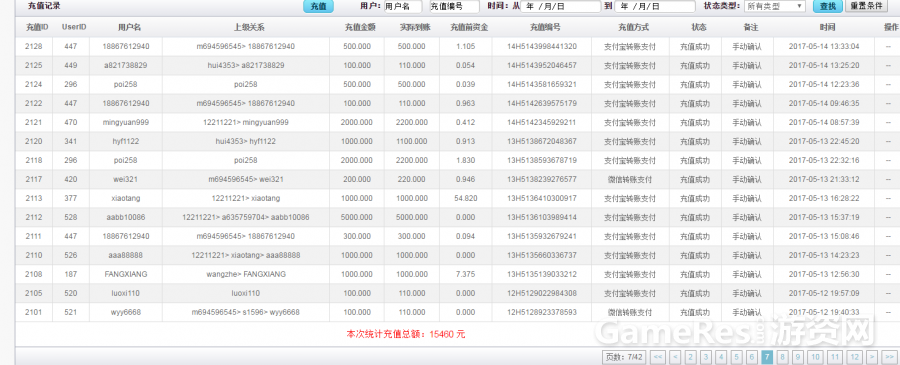Go to page 4 in pagination
The width and height of the screenshot is (900, 365).
pyautogui.click(x=721, y=357)
